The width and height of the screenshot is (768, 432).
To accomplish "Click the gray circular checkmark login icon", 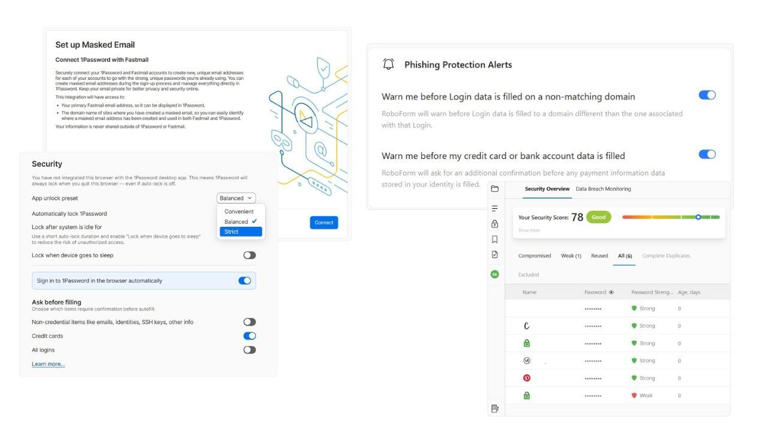I will click(527, 360).
